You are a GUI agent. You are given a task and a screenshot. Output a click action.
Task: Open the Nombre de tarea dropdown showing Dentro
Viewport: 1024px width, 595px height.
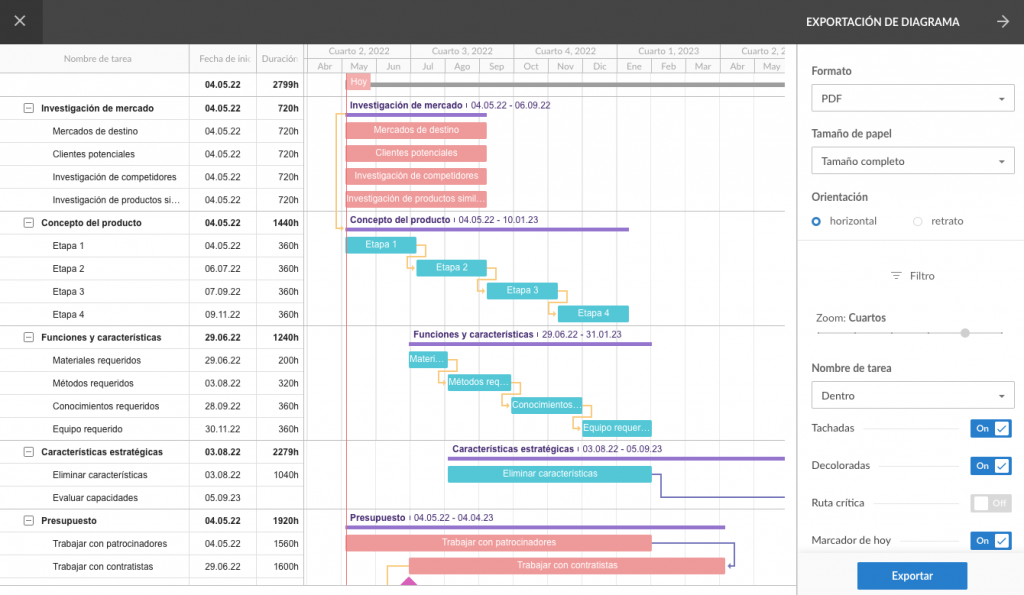[911, 394]
